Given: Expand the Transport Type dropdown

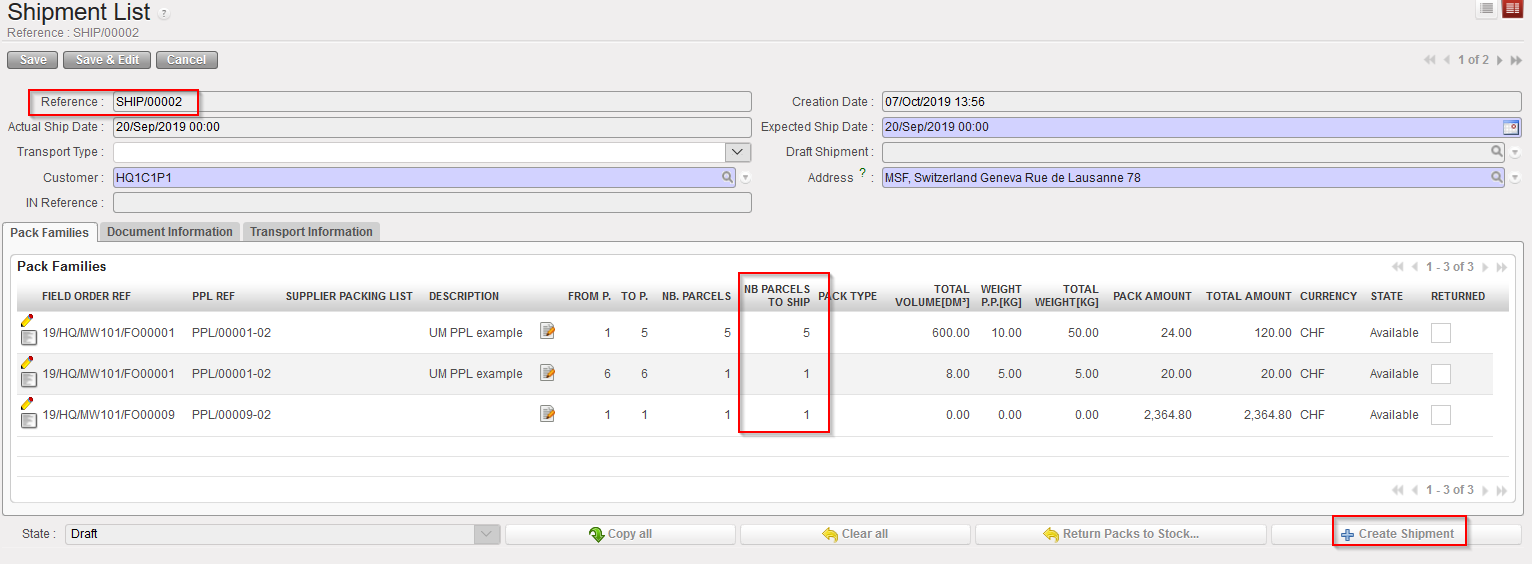Looking at the screenshot, I should 737,152.
